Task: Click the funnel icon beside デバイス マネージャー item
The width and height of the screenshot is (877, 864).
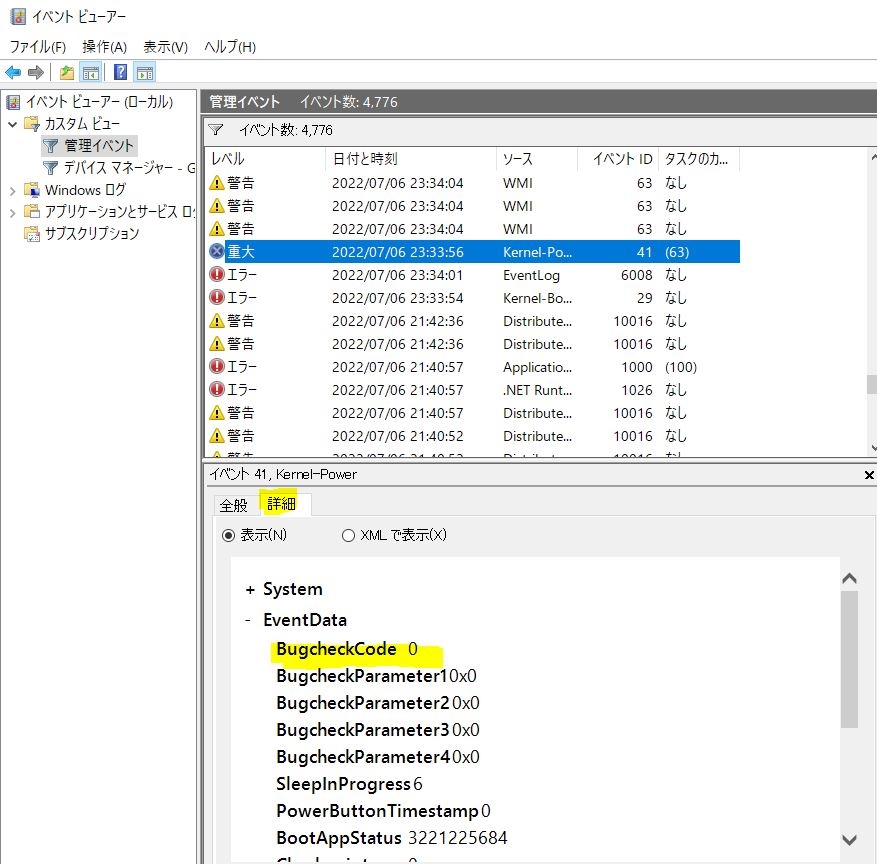Action: 50,168
